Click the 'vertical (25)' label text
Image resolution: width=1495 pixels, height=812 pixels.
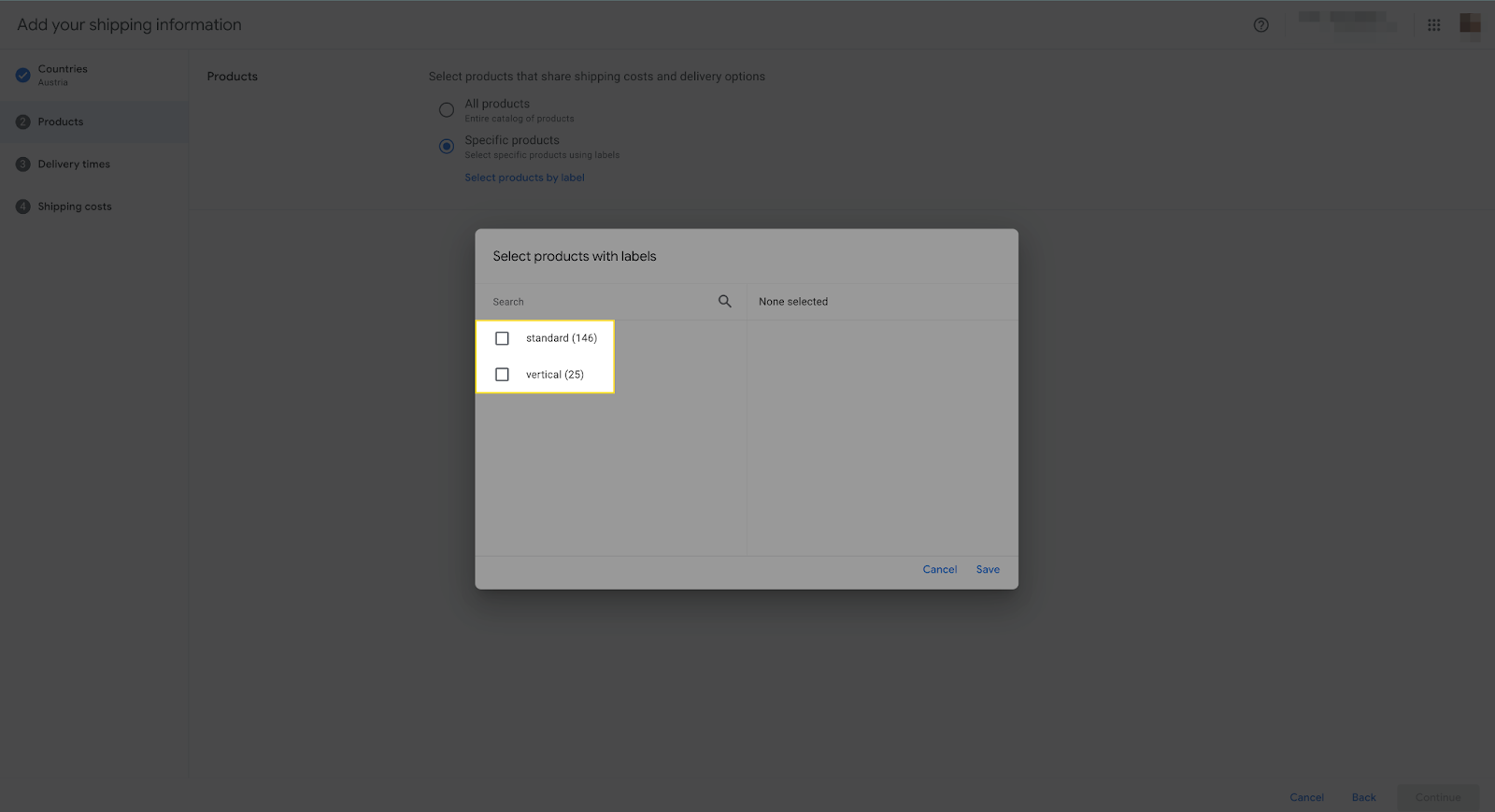[555, 375]
